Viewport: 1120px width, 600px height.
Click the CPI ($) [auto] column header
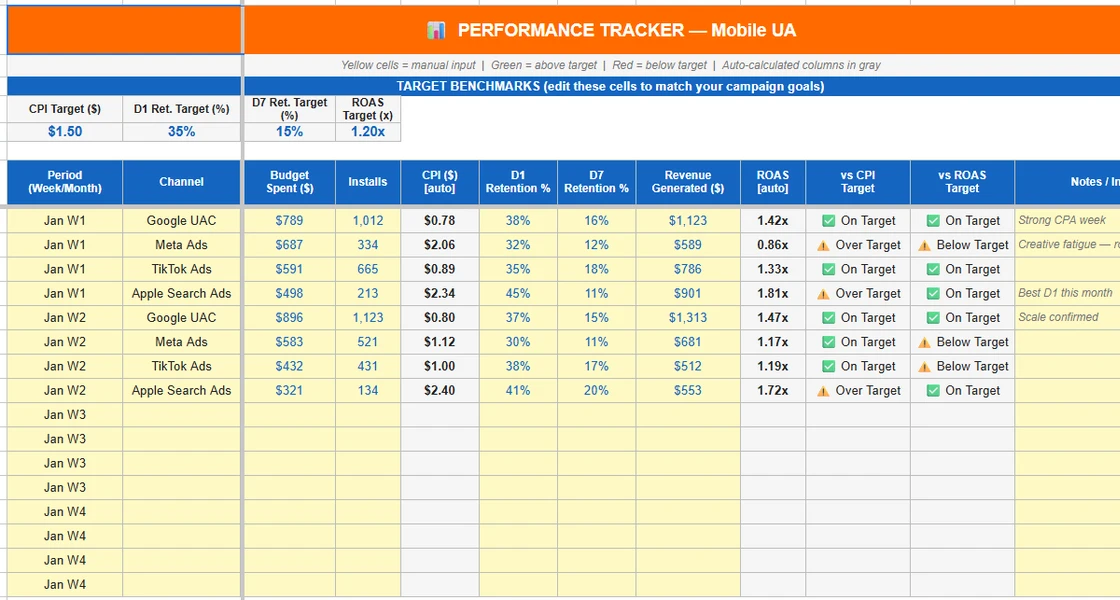click(x=440, y=182)
